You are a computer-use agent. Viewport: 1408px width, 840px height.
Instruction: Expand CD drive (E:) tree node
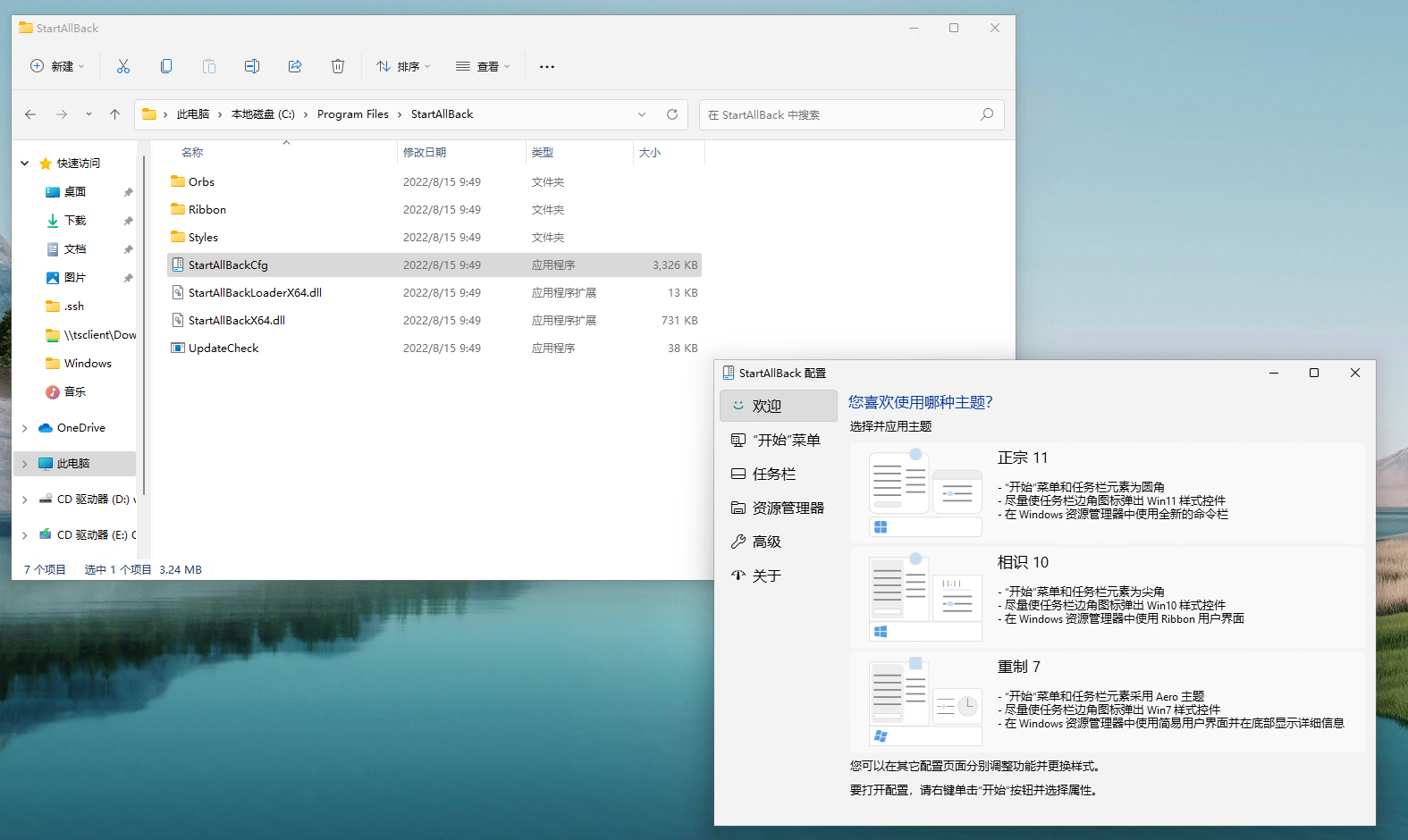(25, 535)
